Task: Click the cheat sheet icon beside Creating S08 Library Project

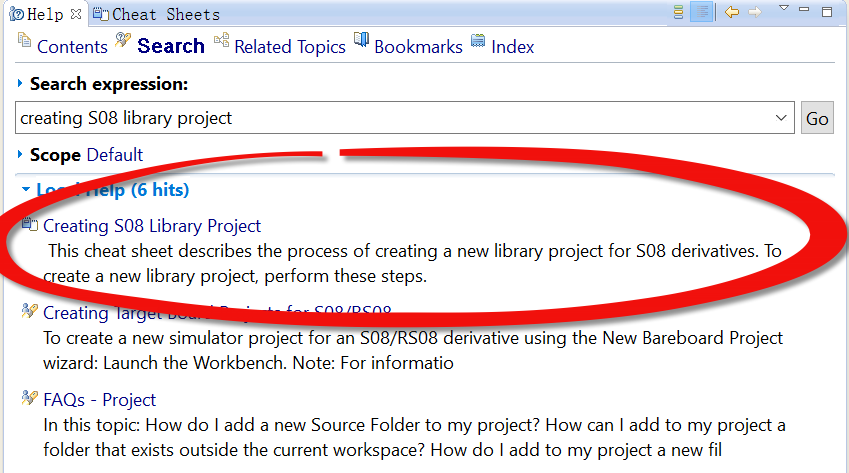Action: [30, 225]
